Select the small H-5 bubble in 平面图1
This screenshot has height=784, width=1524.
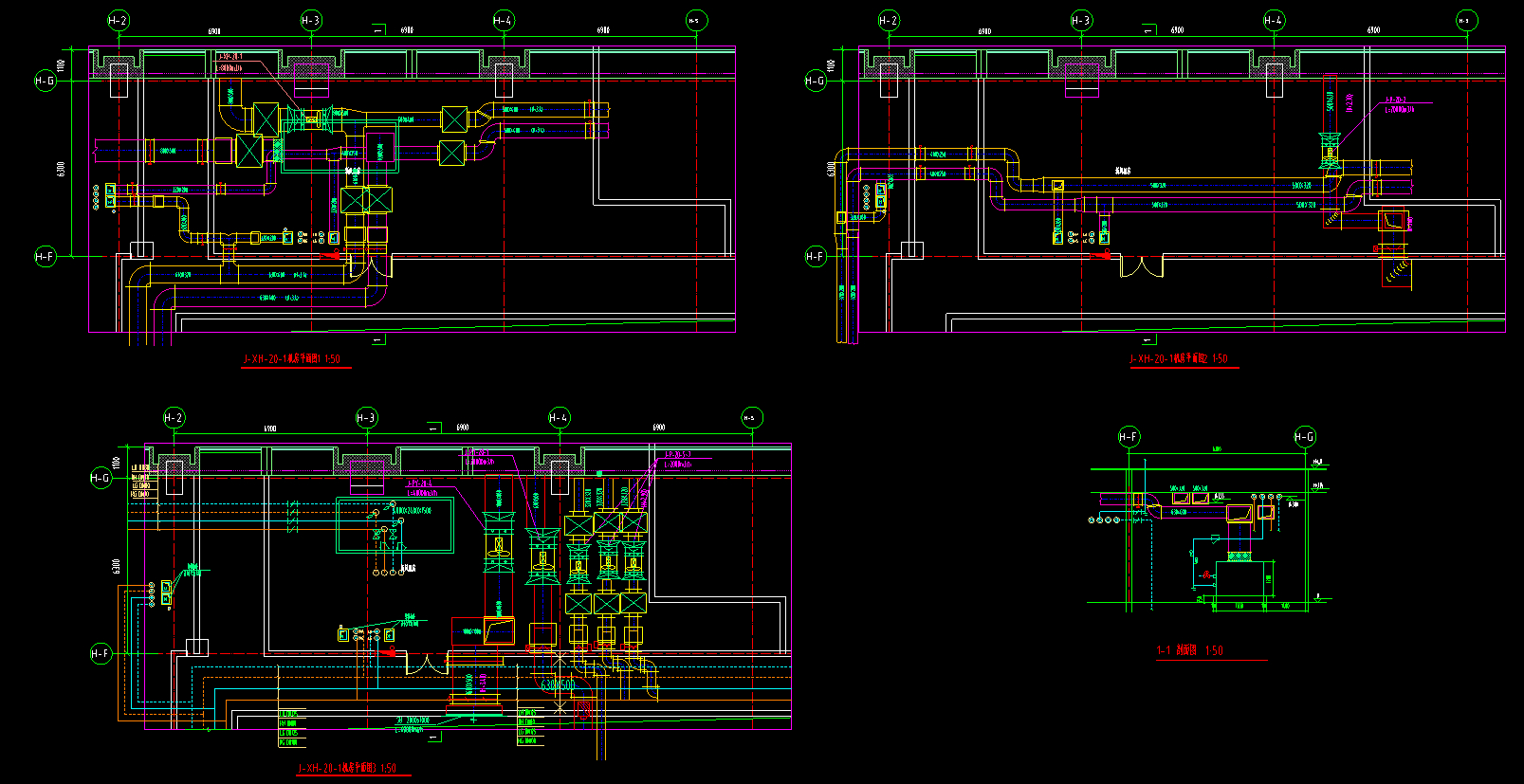click(695, 20)
